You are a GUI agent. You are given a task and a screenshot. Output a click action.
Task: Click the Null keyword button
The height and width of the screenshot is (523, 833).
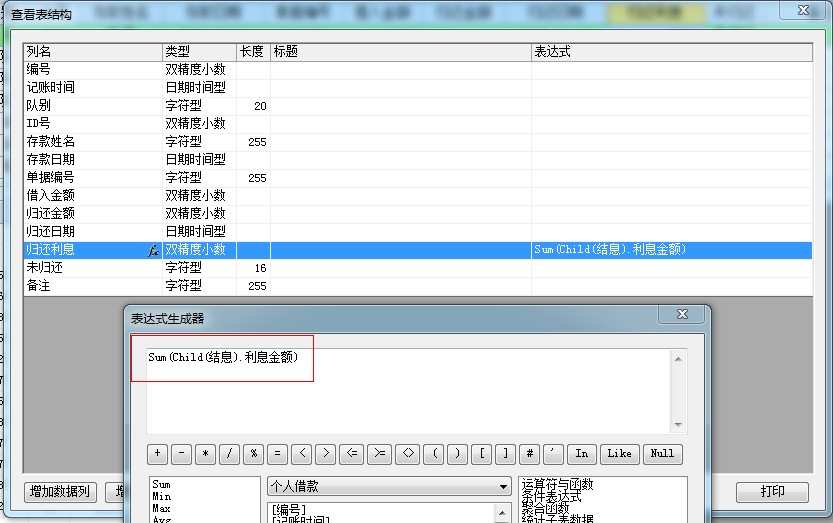[x=662, y=453]
